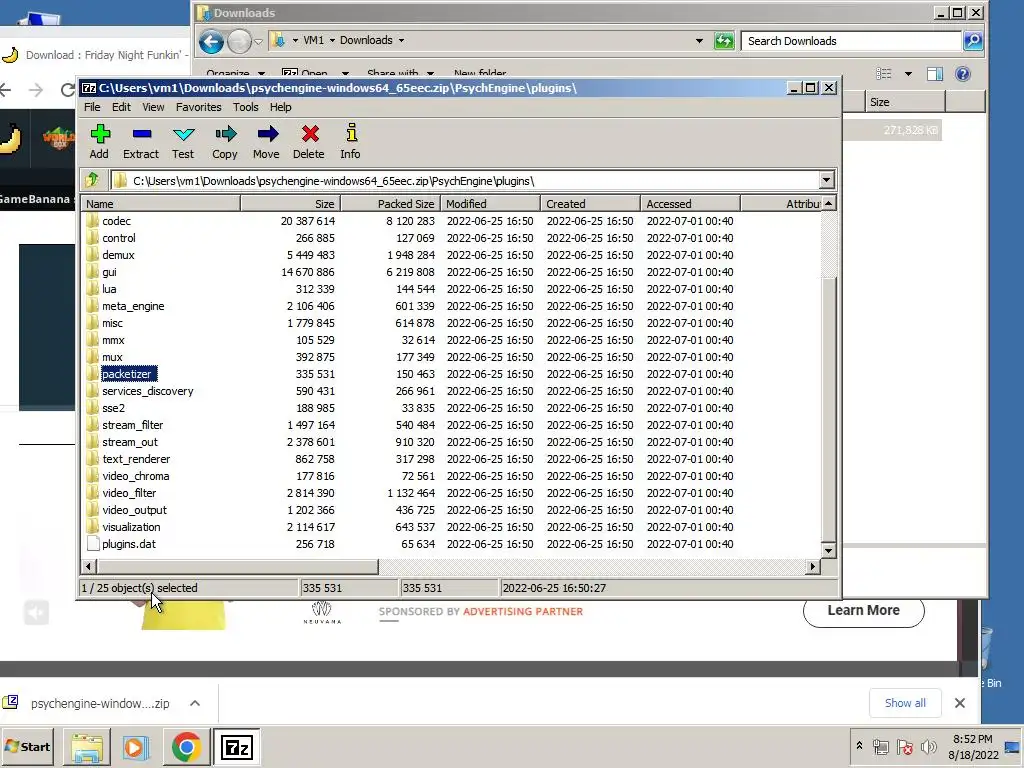Reload the Chrome page
Viewport: 1024px width, 768px height.
pyautogui.click(x=67, y=89)
